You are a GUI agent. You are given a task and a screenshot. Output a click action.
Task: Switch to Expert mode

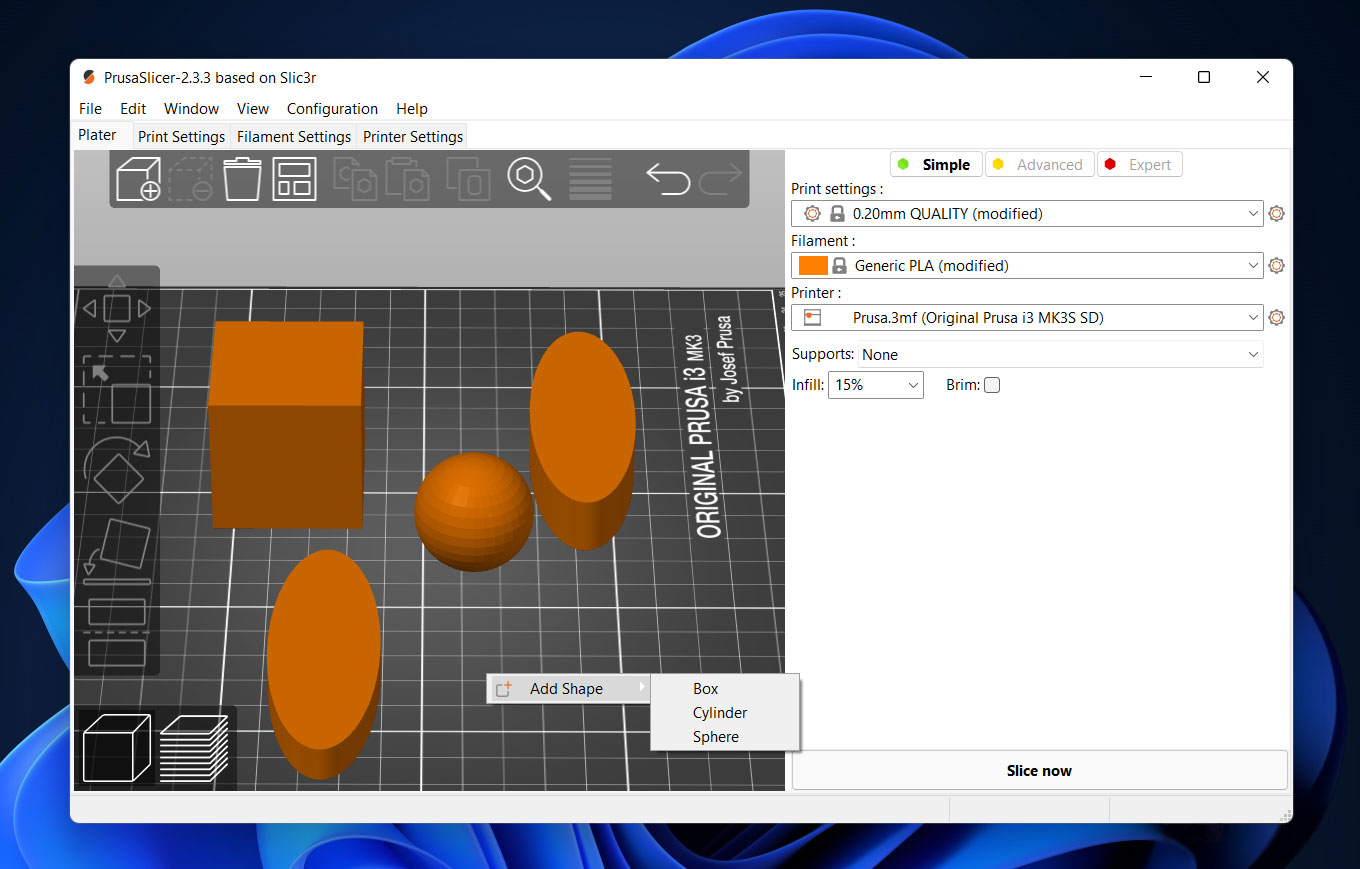pyautogui.click(x=1139, y=165)
